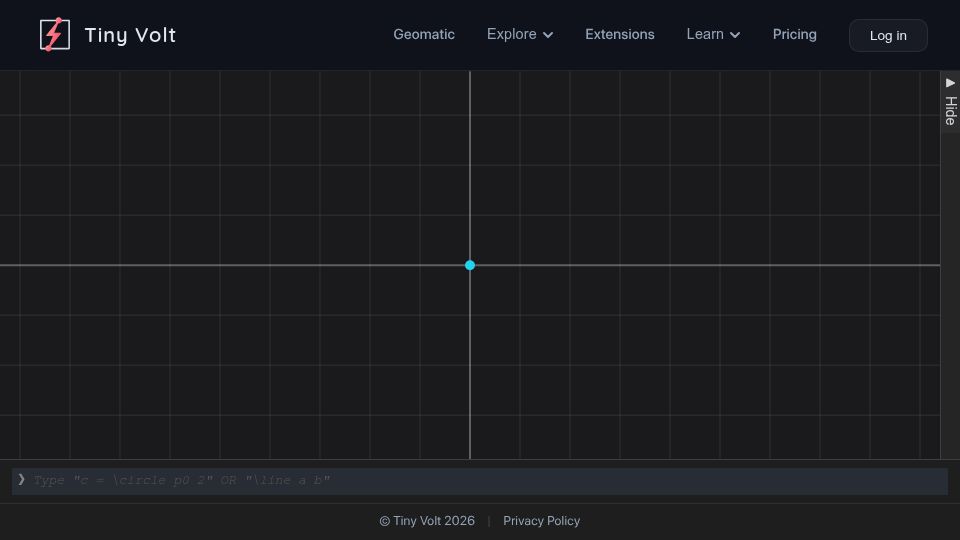Expand the Explore dropdown menu
The image size is (960, 540).
[520, 34]
